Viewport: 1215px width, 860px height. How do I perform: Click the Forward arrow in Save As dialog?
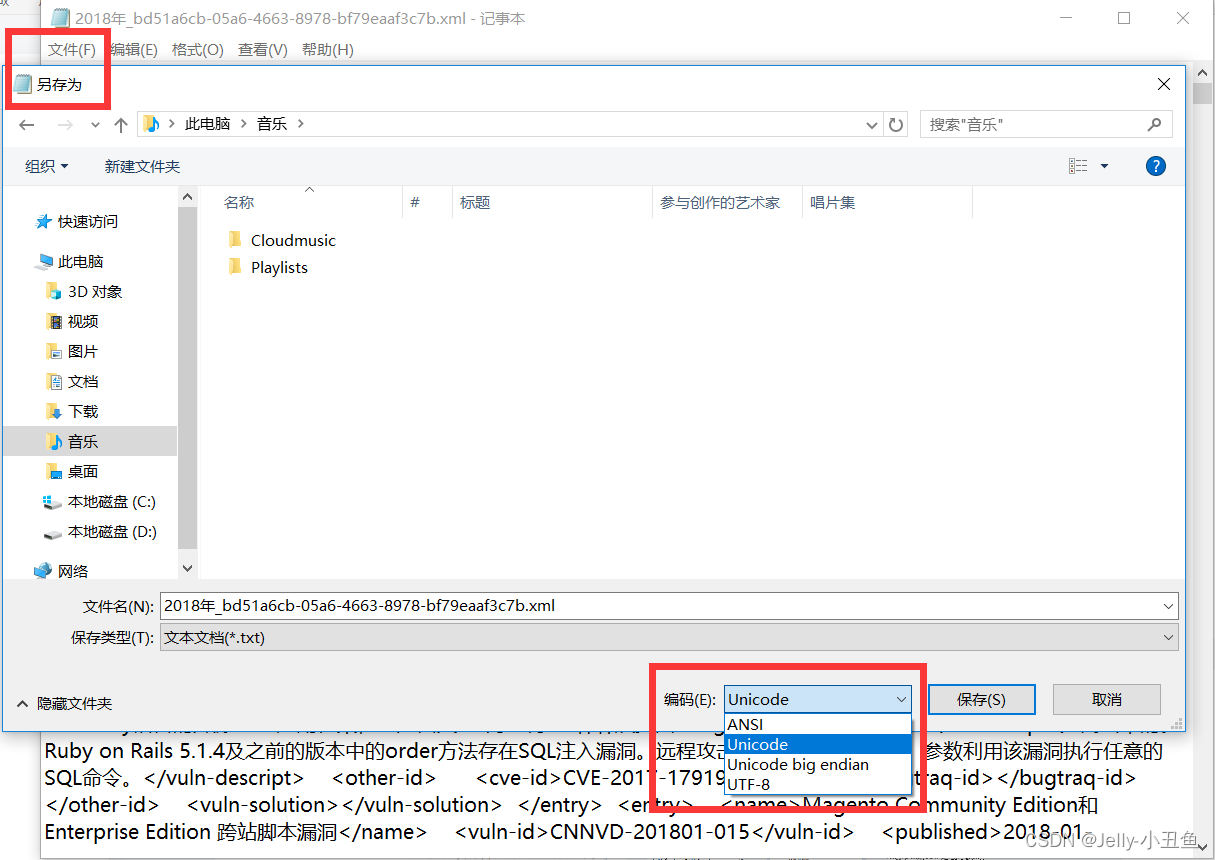click(x=65, y=125)
